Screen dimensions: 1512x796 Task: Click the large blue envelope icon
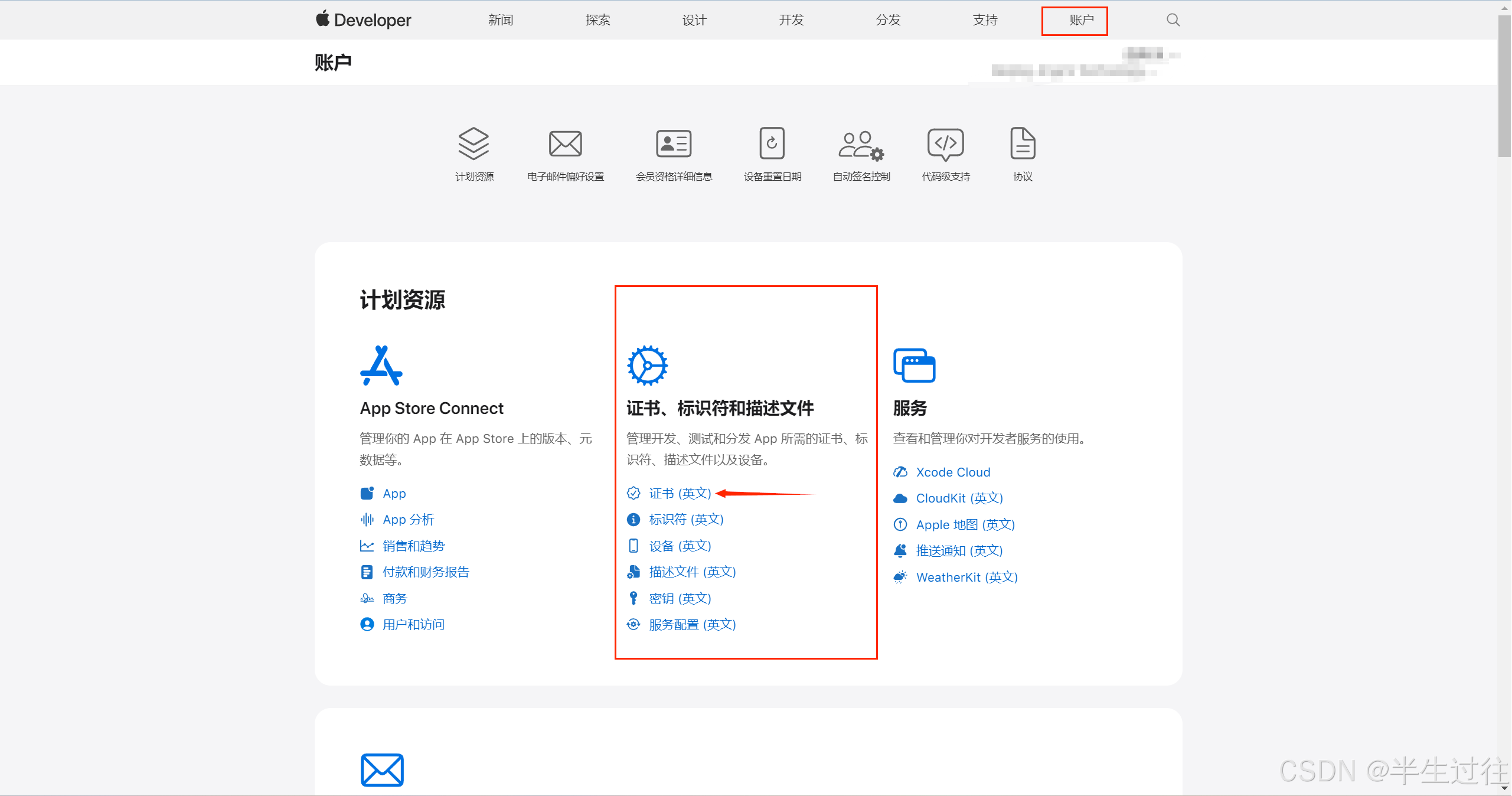382,770
